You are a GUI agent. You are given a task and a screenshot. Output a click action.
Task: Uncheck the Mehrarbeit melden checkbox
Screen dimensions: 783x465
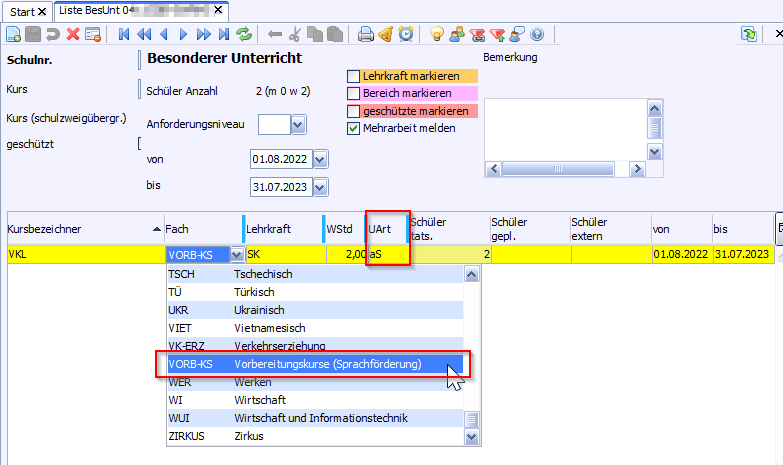(x=353, y=128)
